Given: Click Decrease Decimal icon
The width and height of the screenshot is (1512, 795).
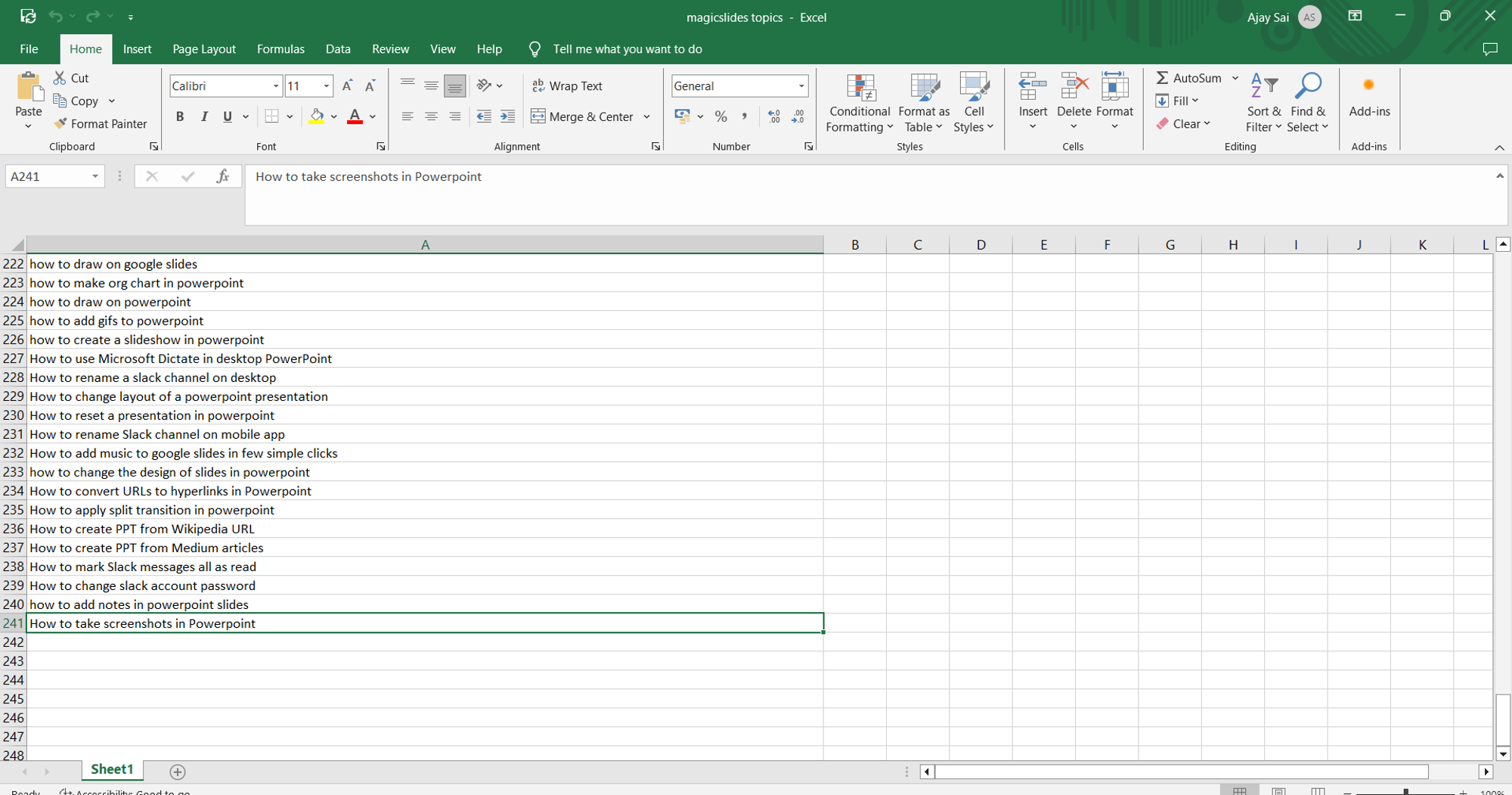Looking at the screenshot, I should [x=798, y=116].
